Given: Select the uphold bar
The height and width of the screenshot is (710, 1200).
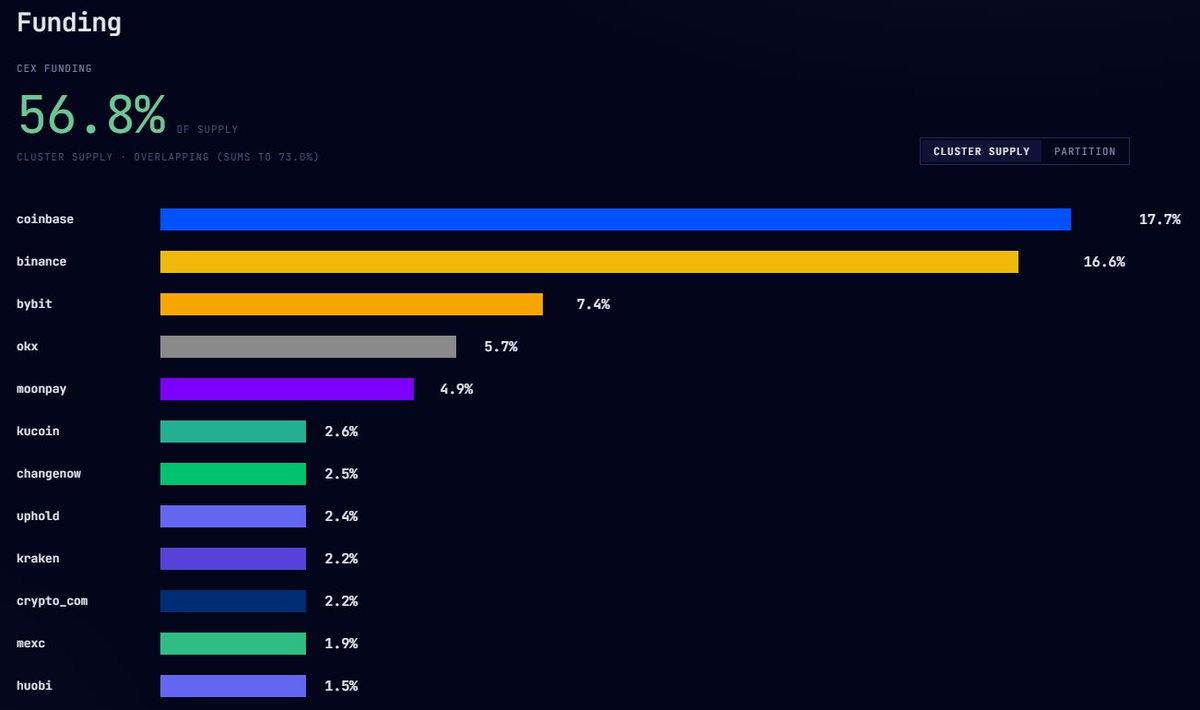Looking at the screenshot, I should [x=233, y=516].
